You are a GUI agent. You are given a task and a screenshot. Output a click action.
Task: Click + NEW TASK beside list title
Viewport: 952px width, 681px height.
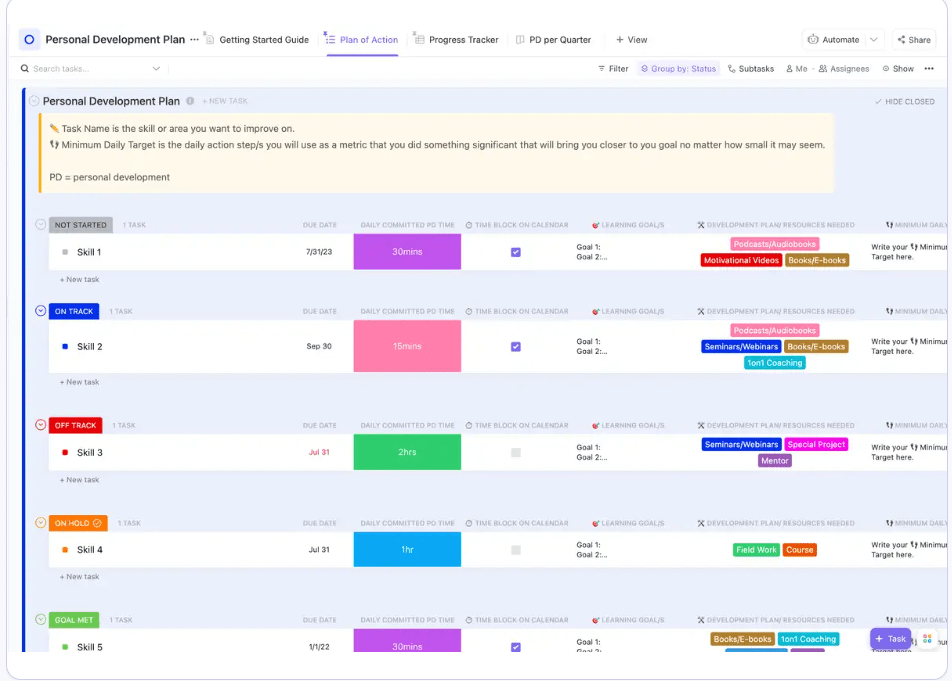click(225, 101)
